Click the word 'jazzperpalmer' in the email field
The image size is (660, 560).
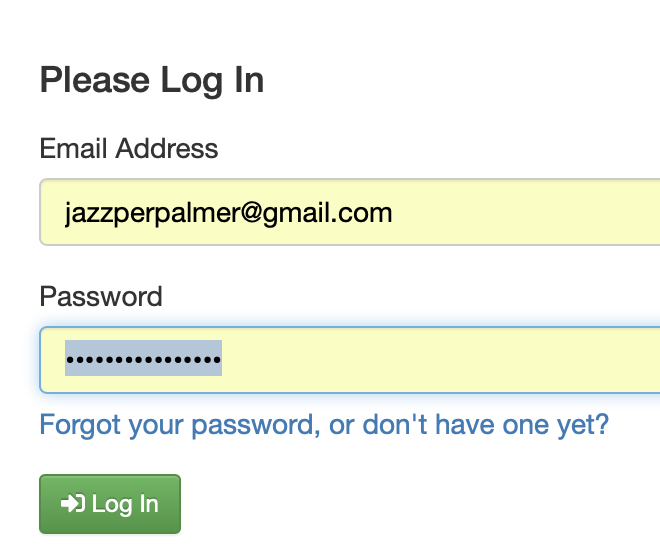click(152, 213)
